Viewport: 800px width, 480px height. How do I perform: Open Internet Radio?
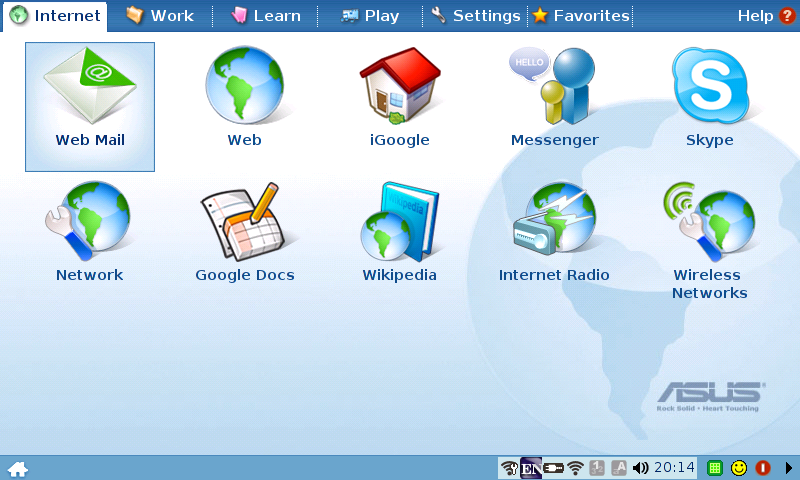point(554,232)
